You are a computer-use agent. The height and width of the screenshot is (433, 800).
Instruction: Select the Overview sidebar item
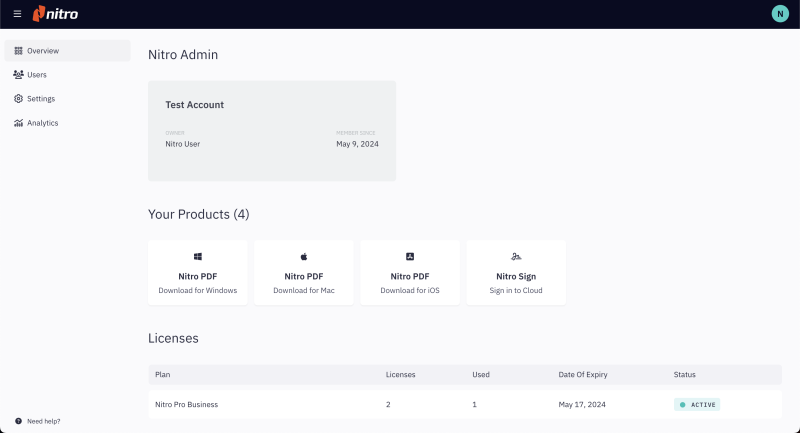pos(67,50)
